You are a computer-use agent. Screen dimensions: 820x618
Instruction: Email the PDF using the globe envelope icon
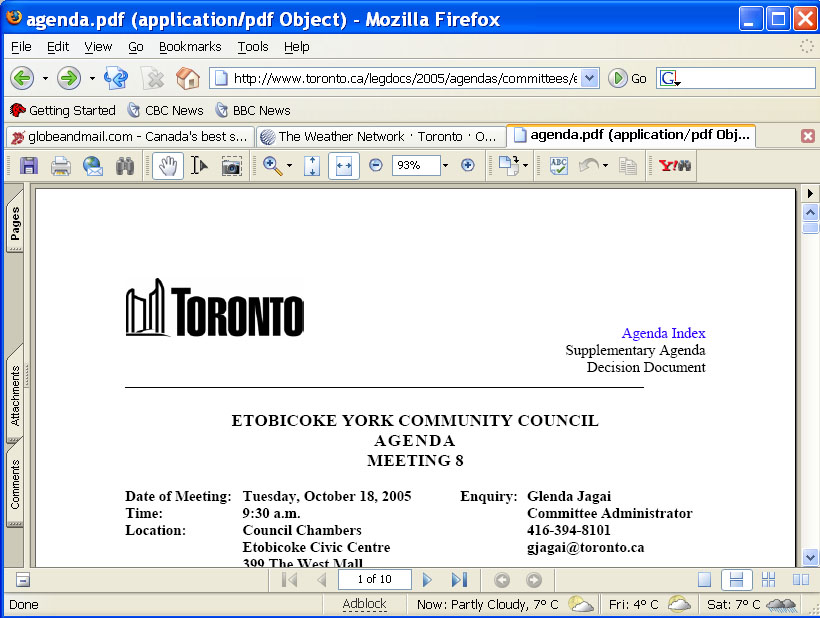pyautogui.click(x=93, y=166)
